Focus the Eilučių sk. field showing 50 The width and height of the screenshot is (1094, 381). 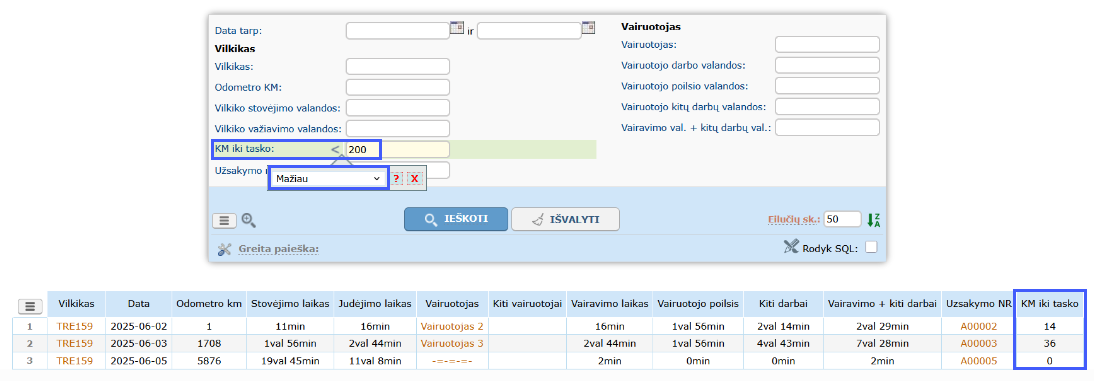pos(842,219)
